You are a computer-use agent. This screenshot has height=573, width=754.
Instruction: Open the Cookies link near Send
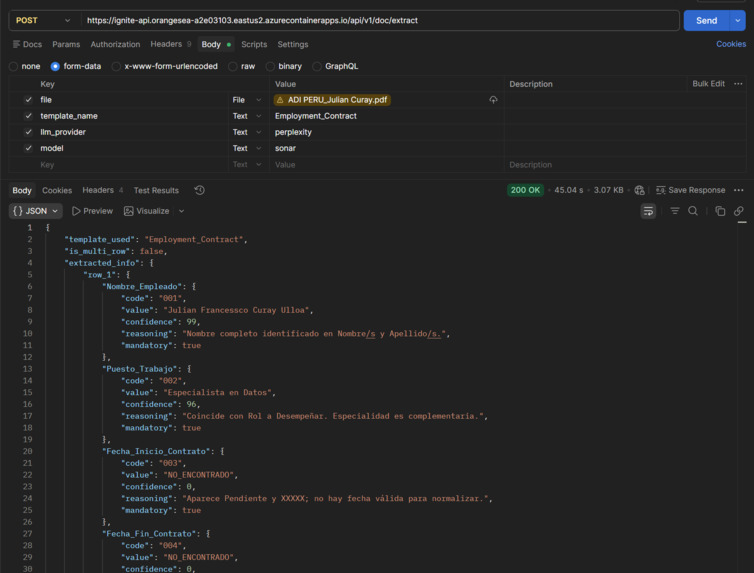pyautogui.click(x=731, y=44)
